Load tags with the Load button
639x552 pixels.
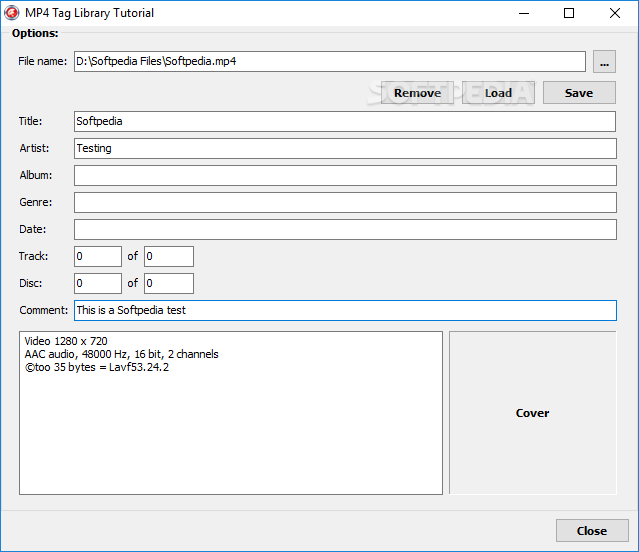(498, 93)
